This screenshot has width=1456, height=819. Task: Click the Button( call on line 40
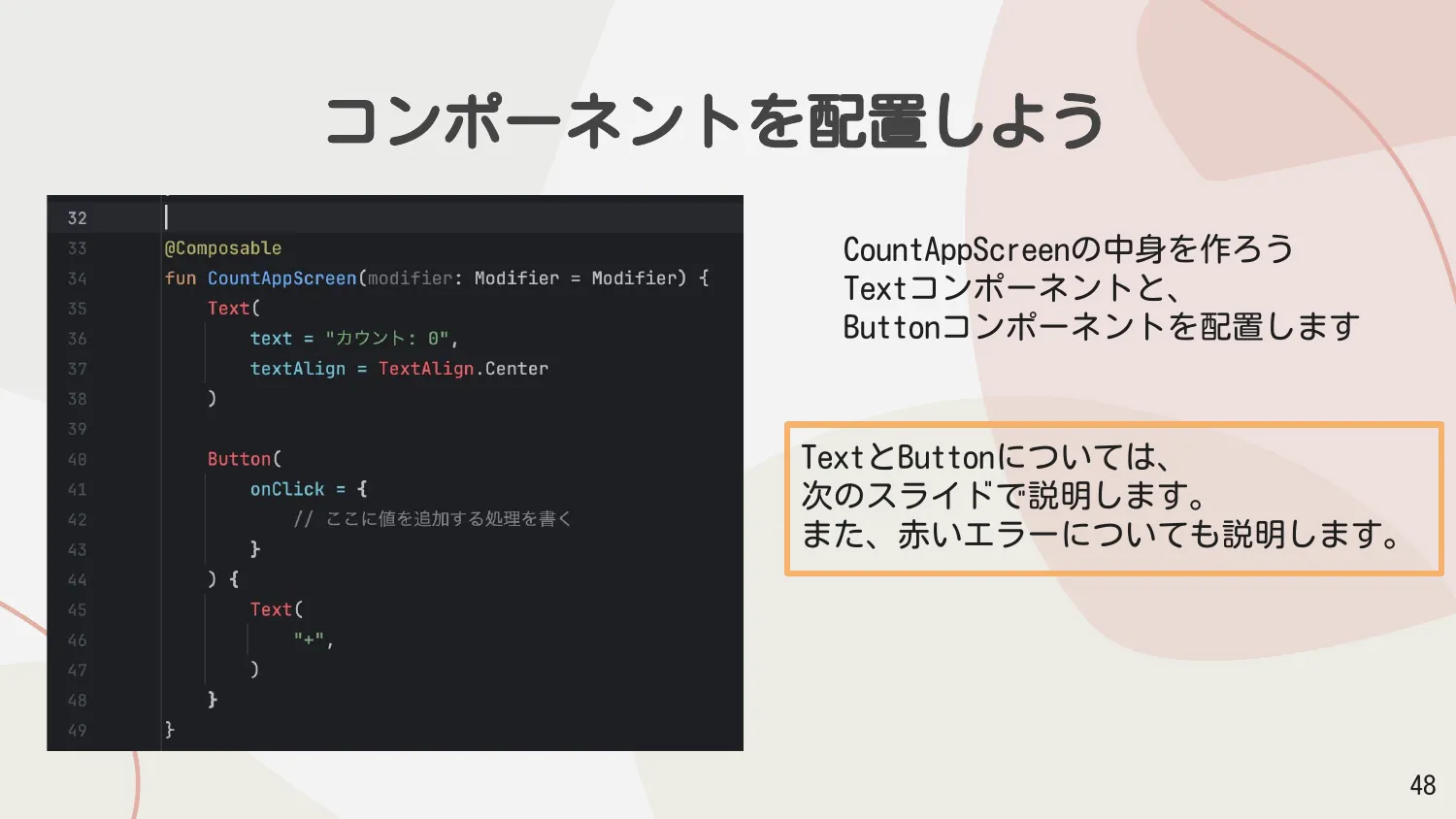[x=244, y=459]
